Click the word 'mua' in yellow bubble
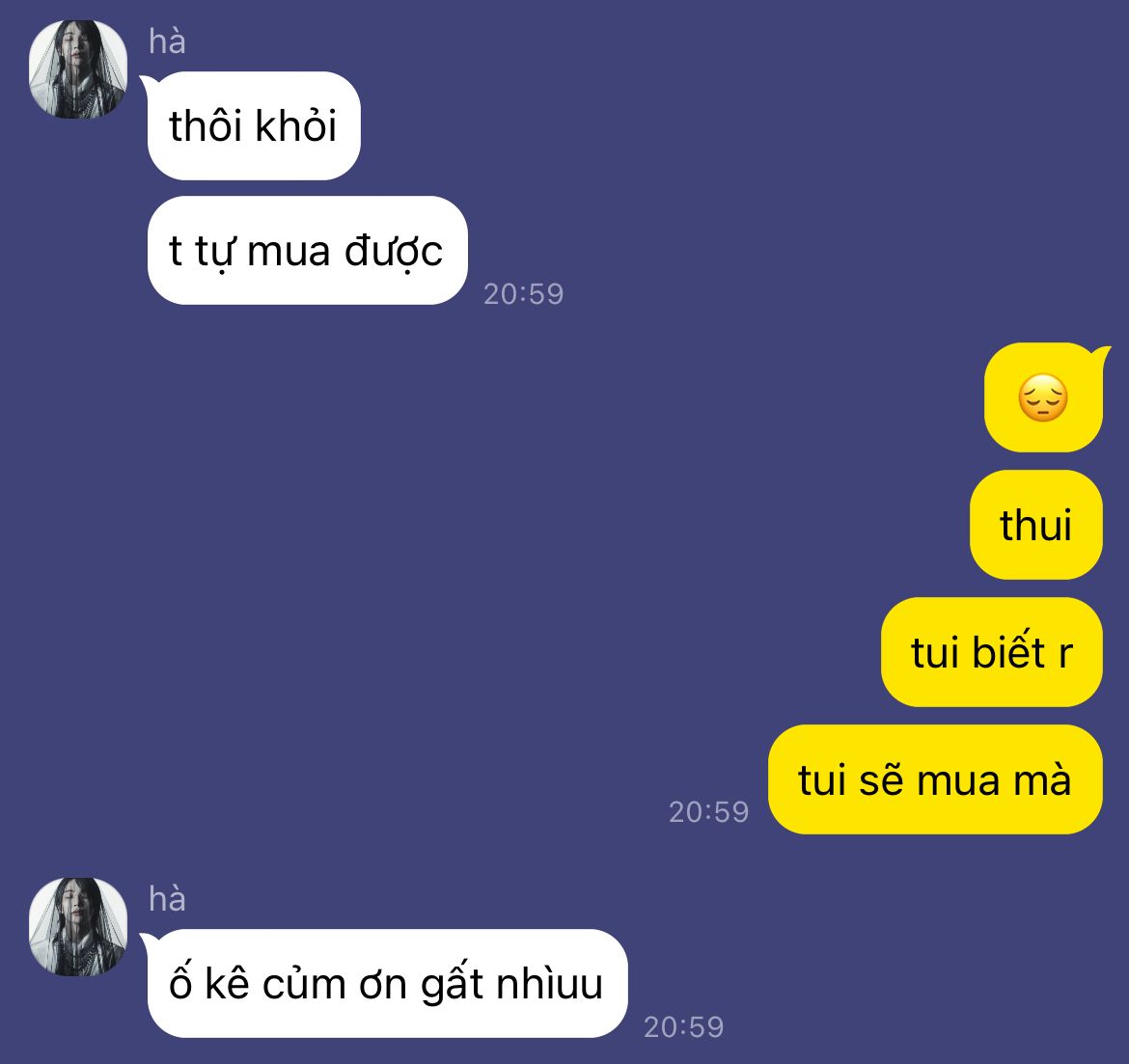 pos(959,781)
